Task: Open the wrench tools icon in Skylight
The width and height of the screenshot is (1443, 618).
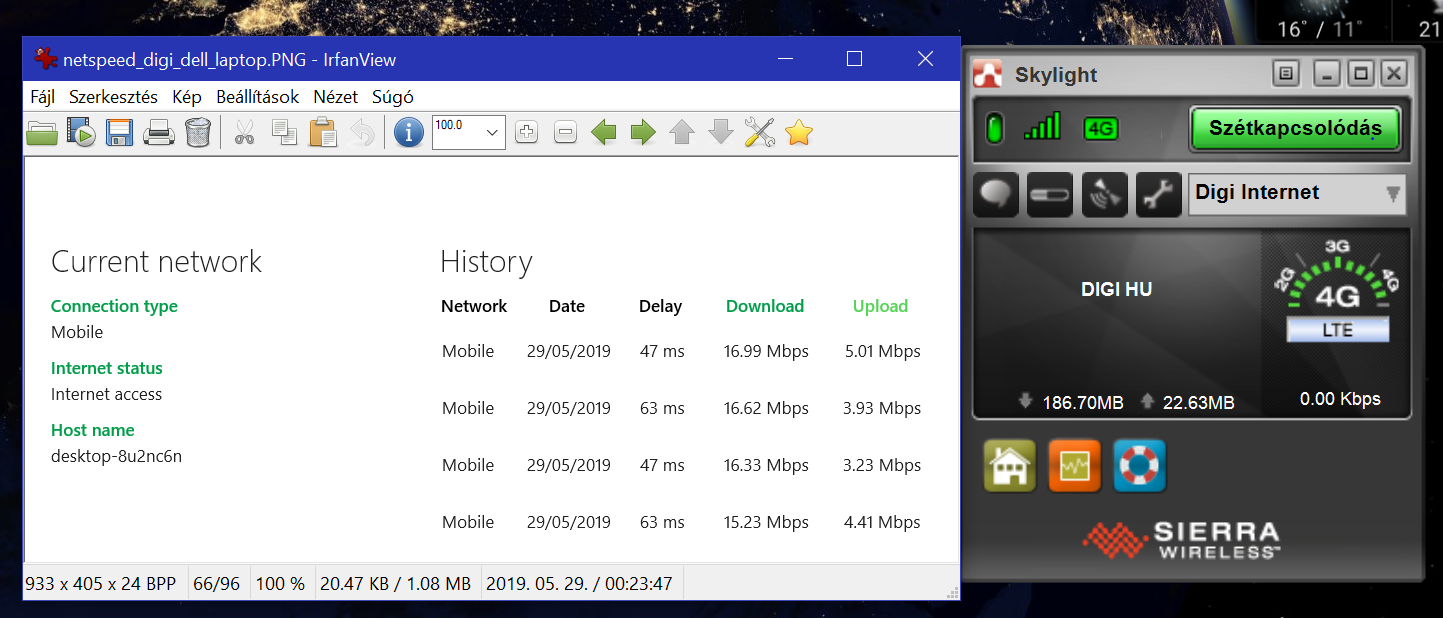Action: click(1159, 195)
